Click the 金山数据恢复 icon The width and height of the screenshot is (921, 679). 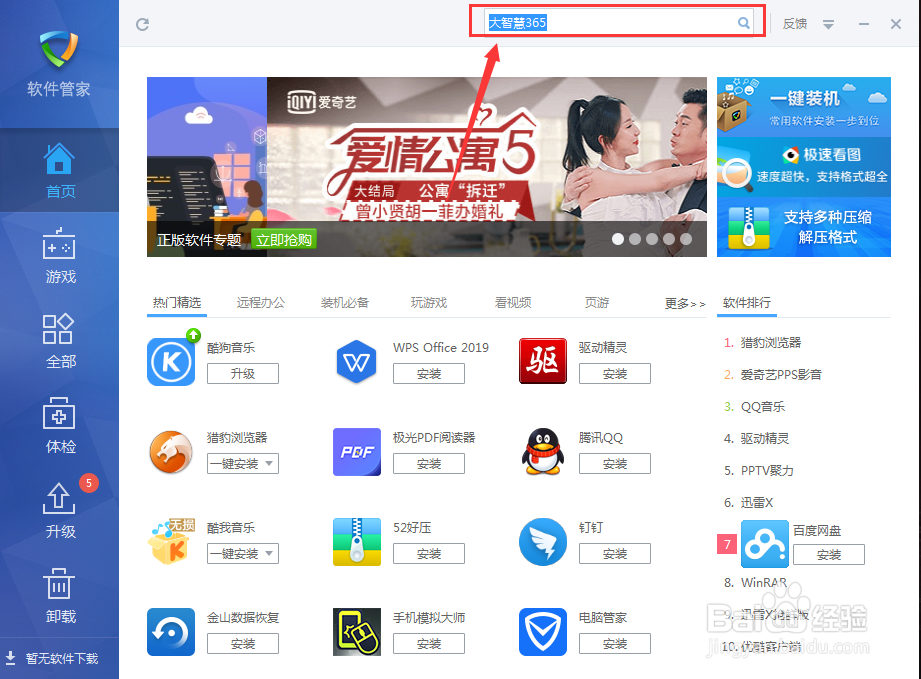[x=171, y=632]
